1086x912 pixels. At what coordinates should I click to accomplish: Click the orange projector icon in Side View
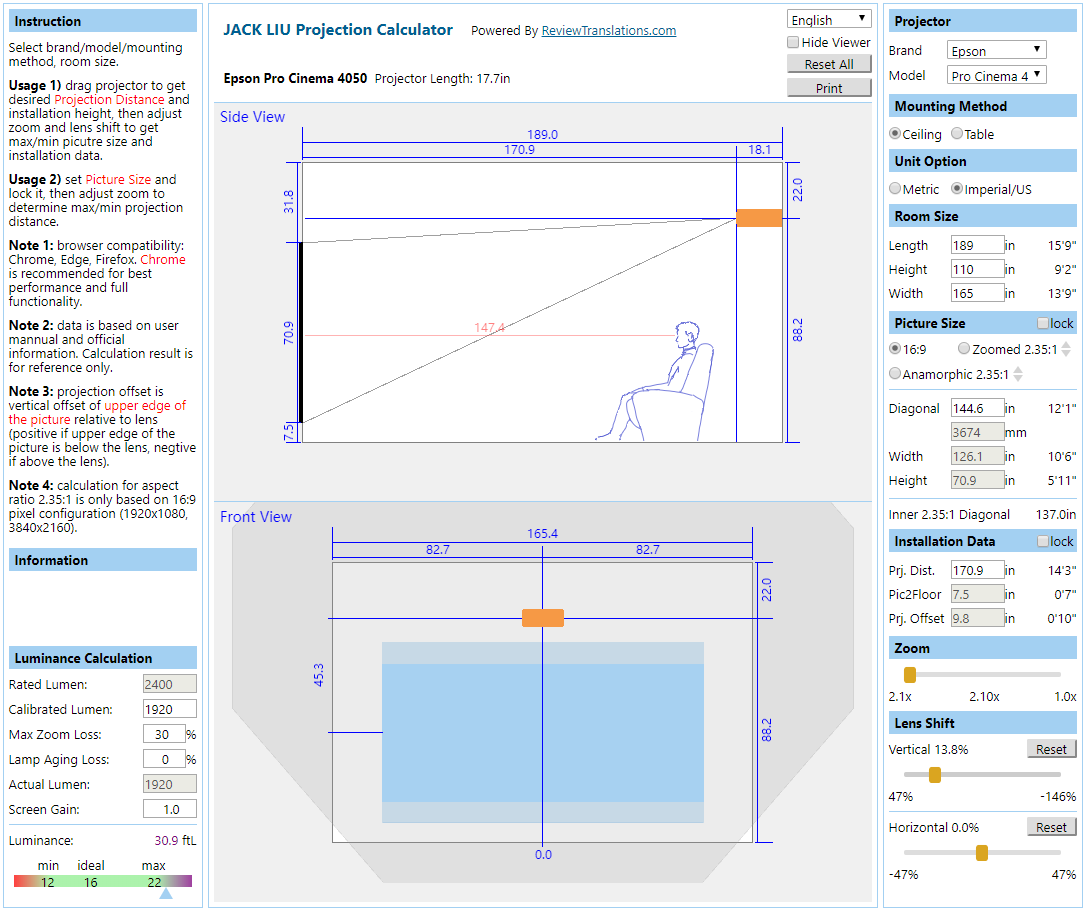[x=759, y=218]
